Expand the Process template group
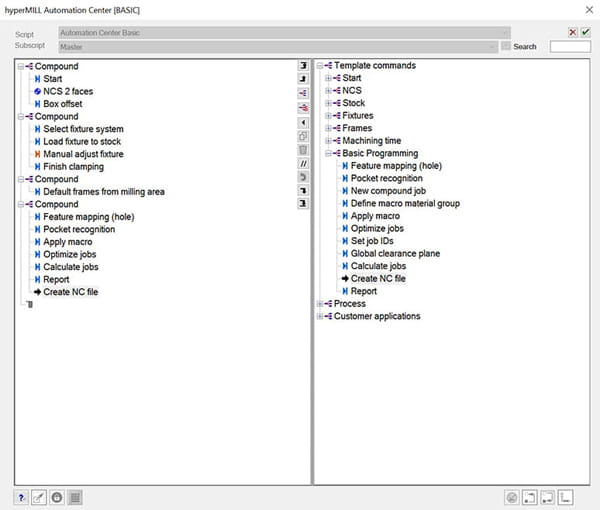The width and height of the screenshot is (600, 510). [320, 304]
